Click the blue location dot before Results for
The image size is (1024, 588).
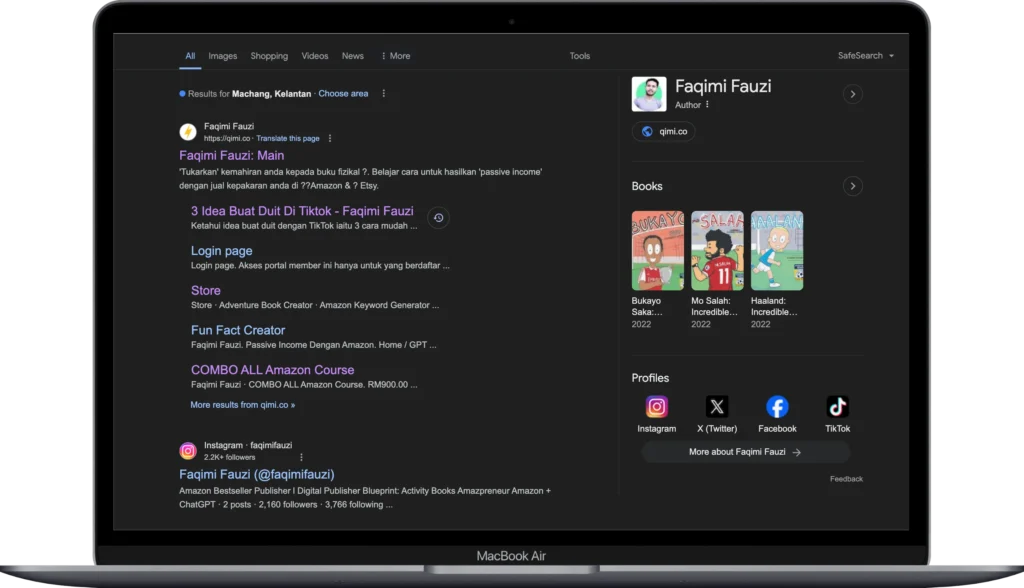coord(182,93)
